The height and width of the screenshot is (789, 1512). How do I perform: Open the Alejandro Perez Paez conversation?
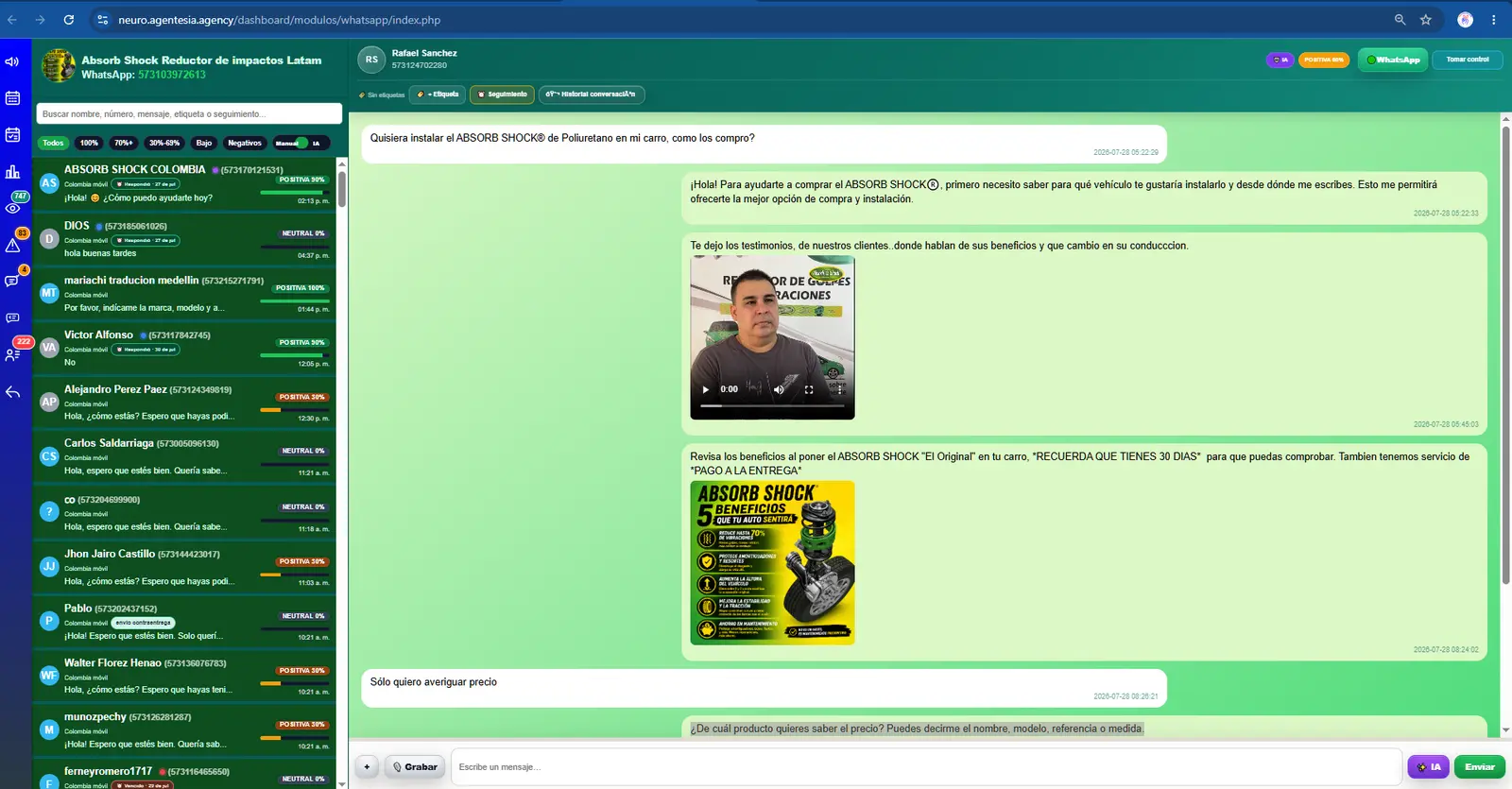pyautogui.click(x=184, y=403)
